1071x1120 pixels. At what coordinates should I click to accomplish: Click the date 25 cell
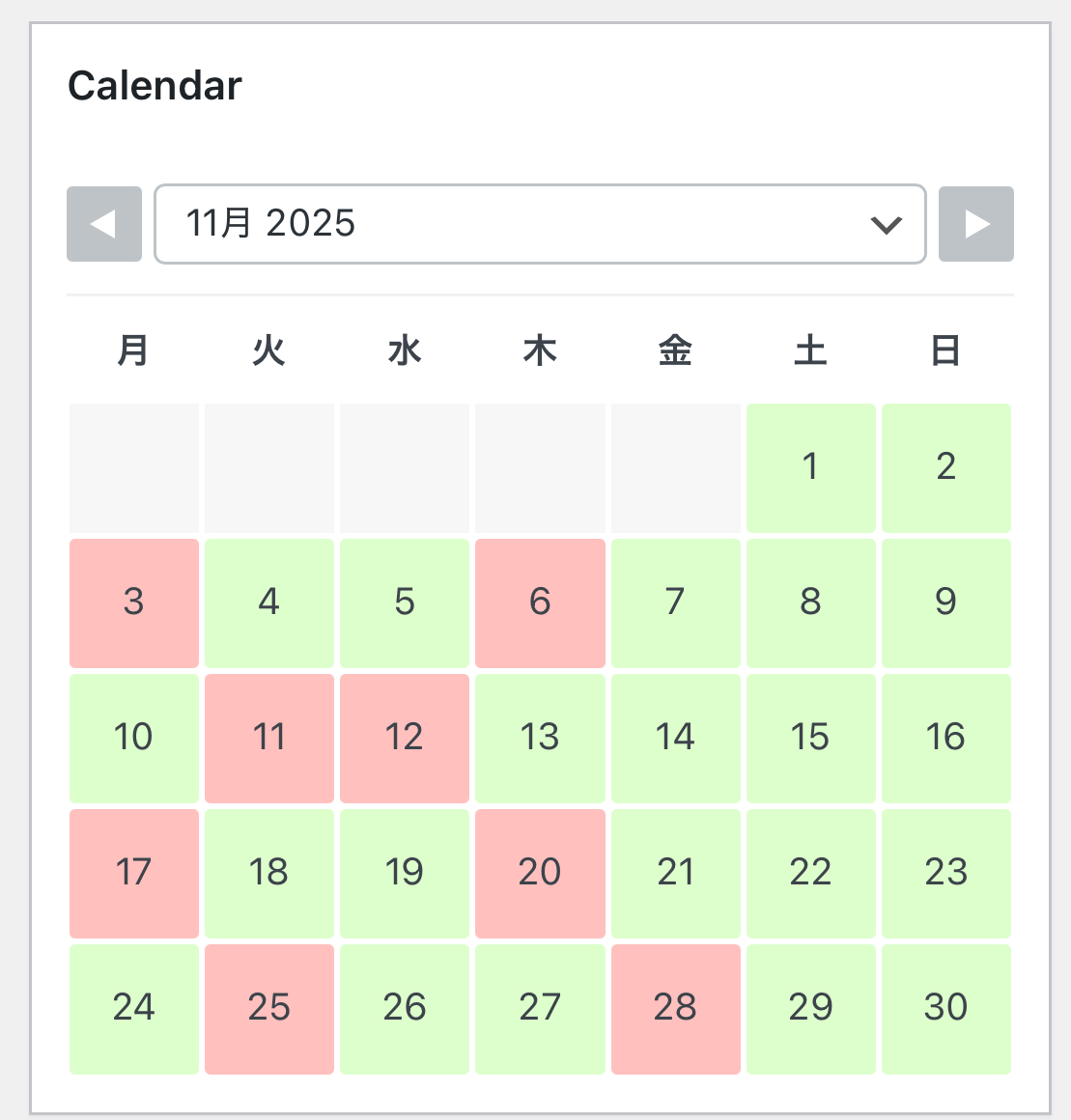point(269,1008)
